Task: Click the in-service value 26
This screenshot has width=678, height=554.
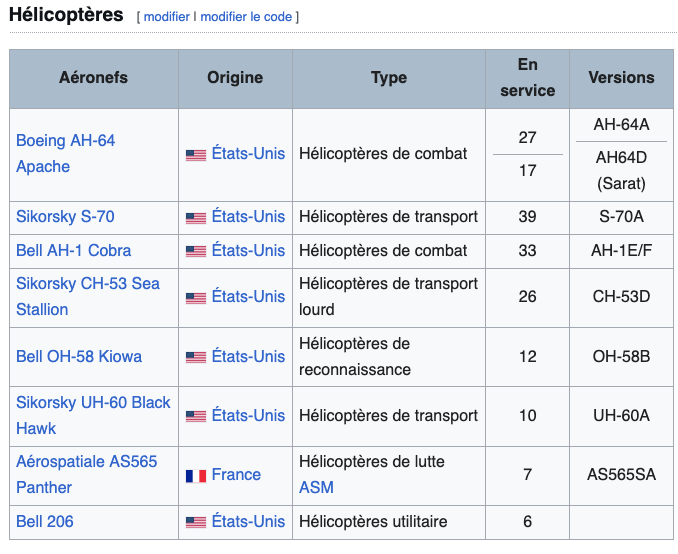Action: click(528, 297)
